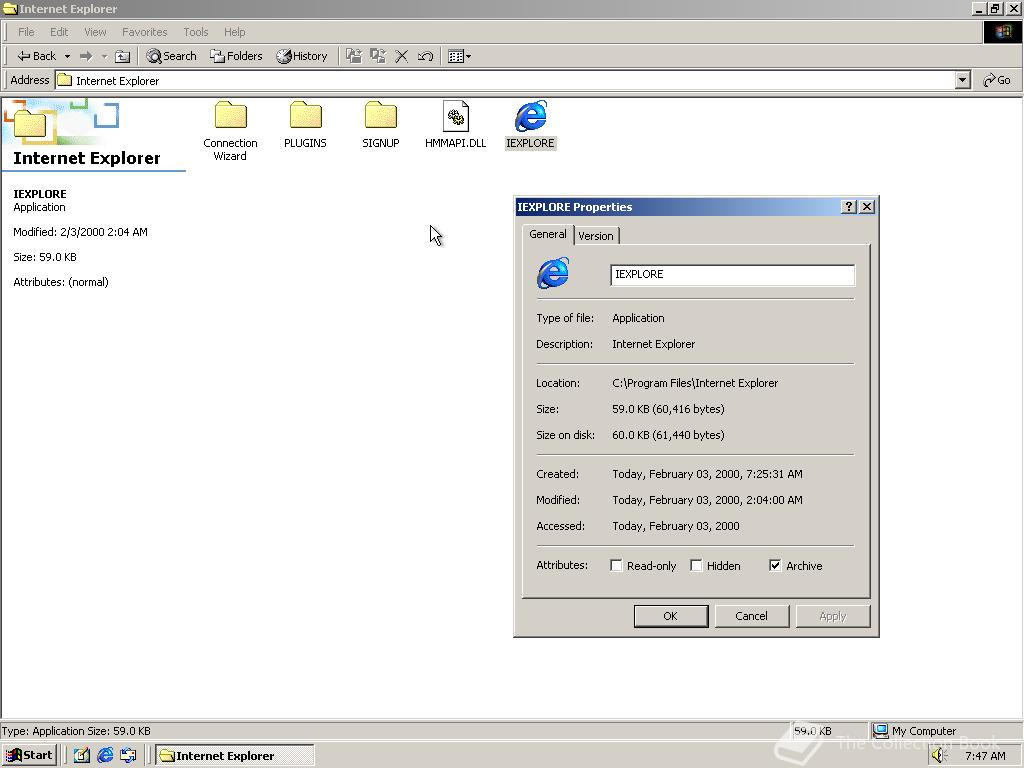Launch Internet Explorer from quick launch
Viewport: 1024px width, 768px height.
click(105, 756)
